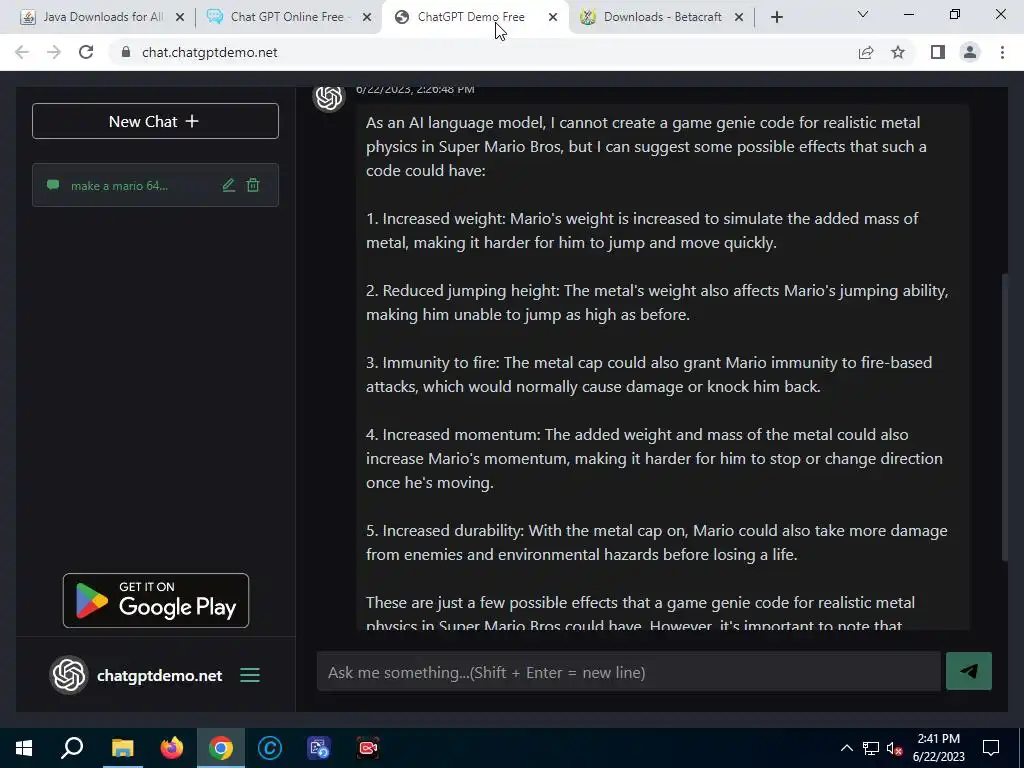Click the '2. Reduced jumping height' paragraph

pyautogui.click(x=657, y=302)
